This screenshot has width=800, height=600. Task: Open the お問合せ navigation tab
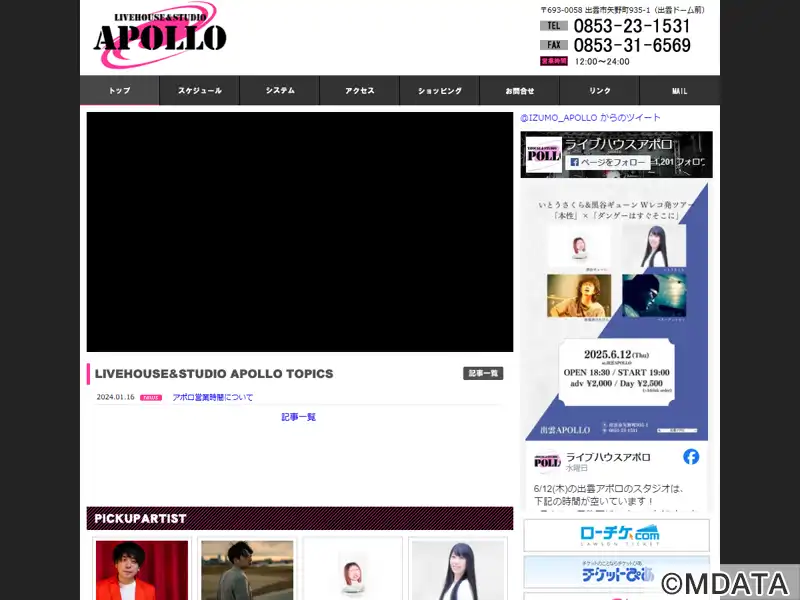(x=520, y=90)
